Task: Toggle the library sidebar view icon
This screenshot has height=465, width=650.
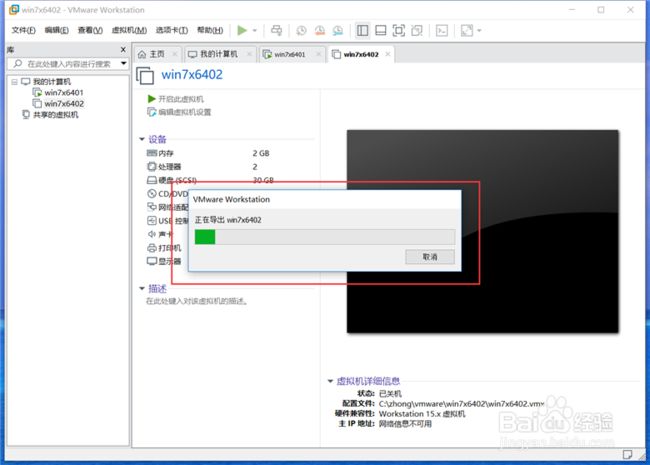Action: pos(364,31)
